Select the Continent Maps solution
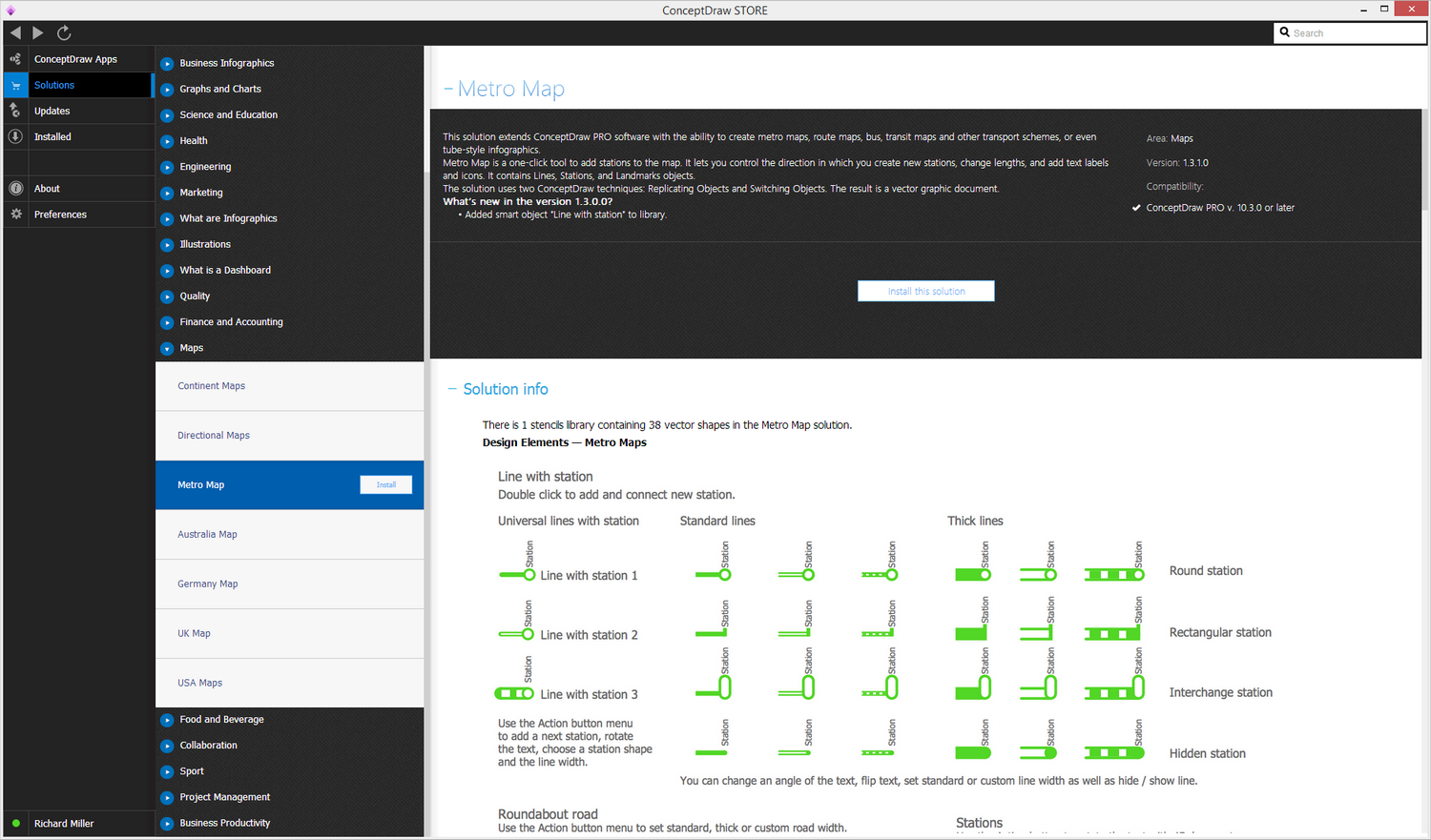This screenshot has width=1431, height=840. (289, 386)
